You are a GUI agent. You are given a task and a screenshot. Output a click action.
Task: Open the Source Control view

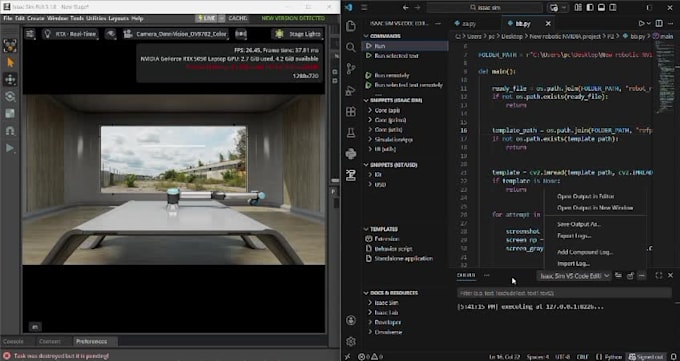[351, 69]
